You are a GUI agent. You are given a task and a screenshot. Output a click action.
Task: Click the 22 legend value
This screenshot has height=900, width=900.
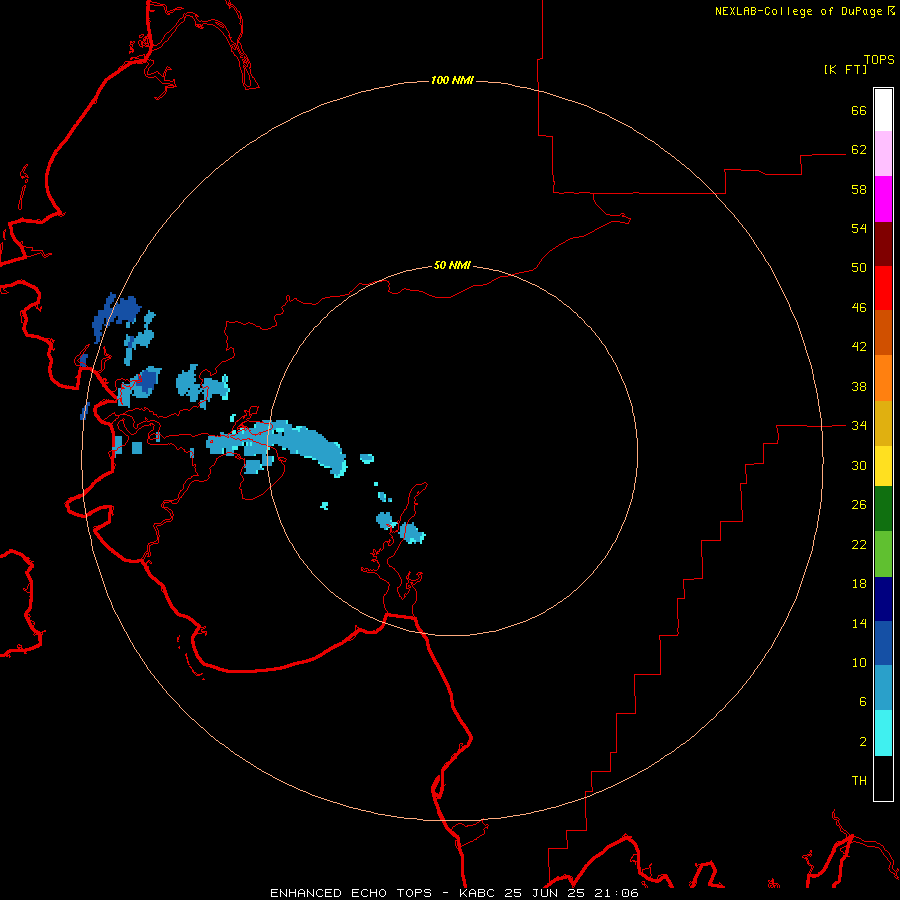(859, 545)
